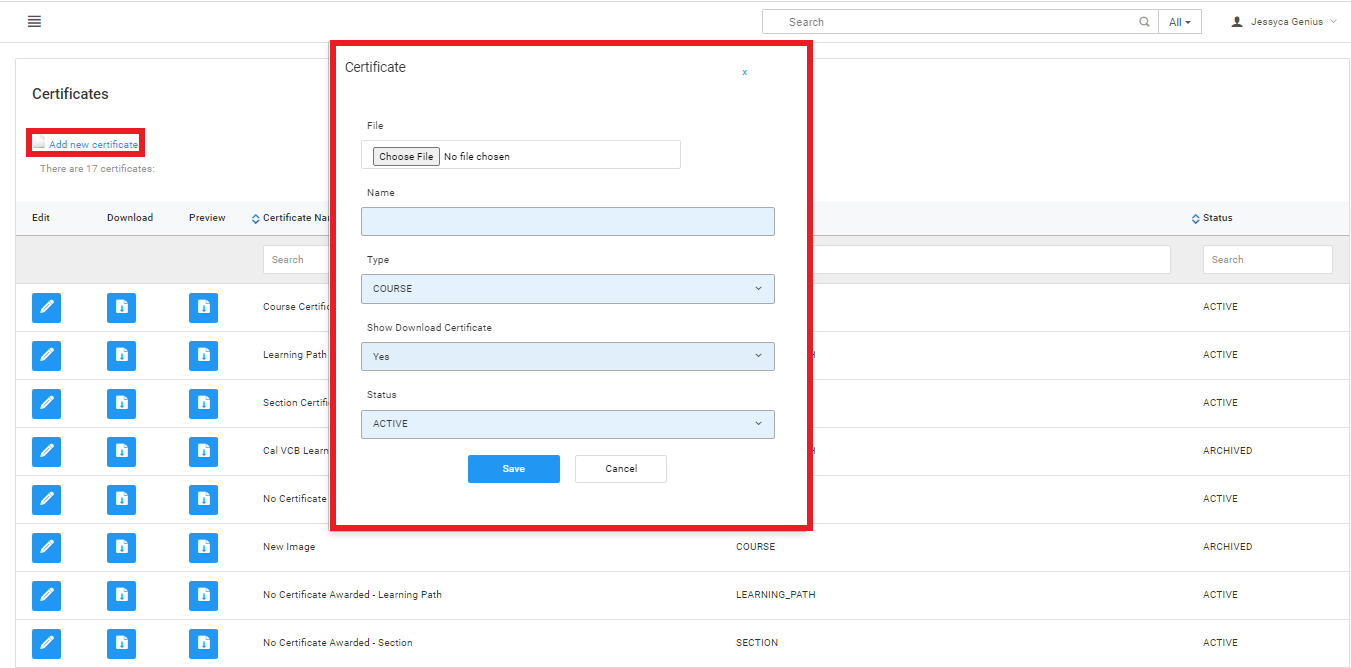The height and width of the screenshot is (668, 1351).
Task: Click the Save button in the dialog
Action: [513, 469]
